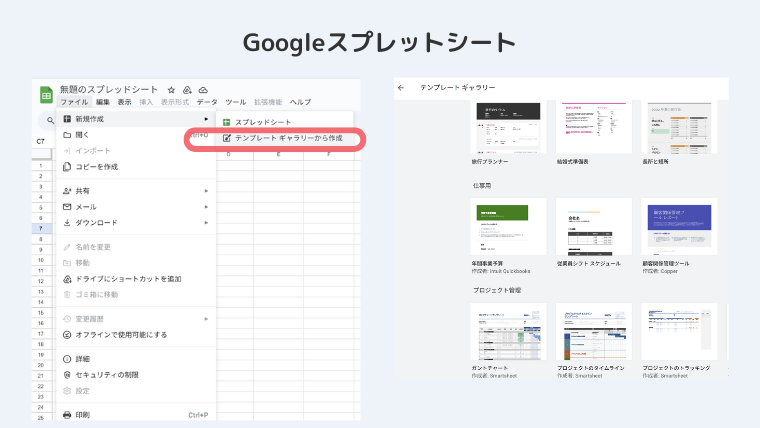Open the ガントチャート template
The width and height of the screenshot is (760, 428).
(508, 332)
